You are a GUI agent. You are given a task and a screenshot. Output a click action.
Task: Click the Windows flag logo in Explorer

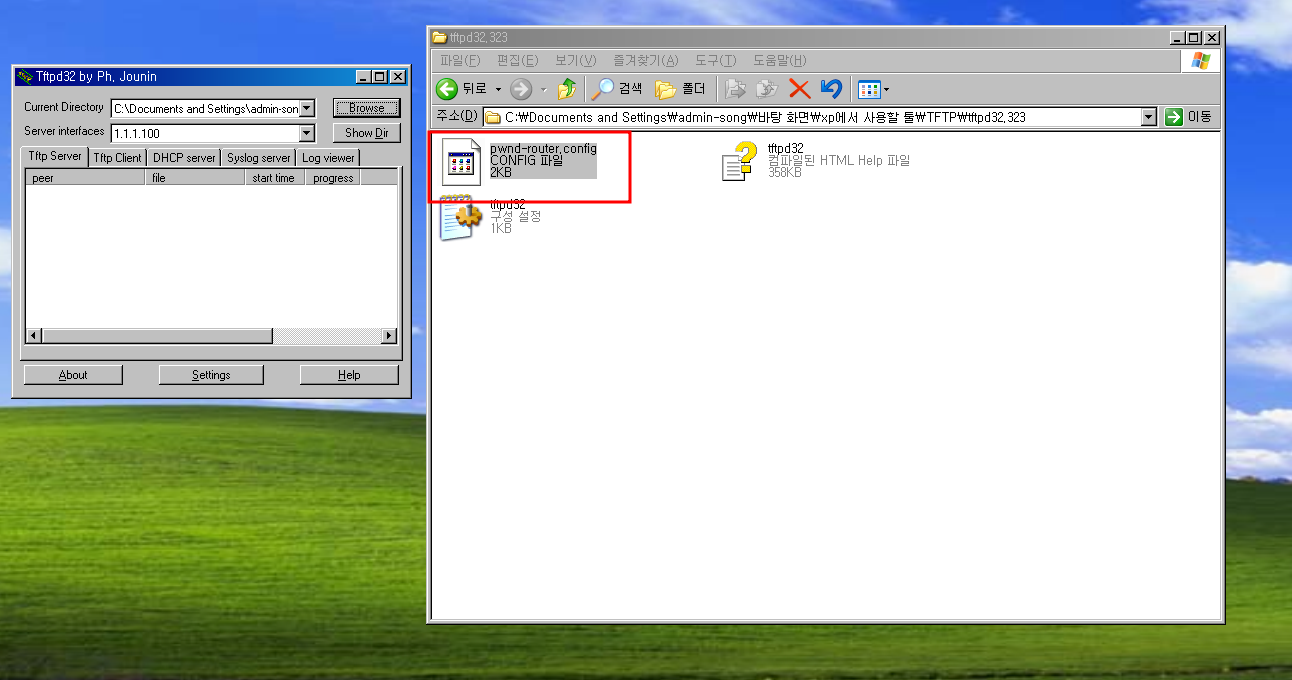coord(1200,61)
